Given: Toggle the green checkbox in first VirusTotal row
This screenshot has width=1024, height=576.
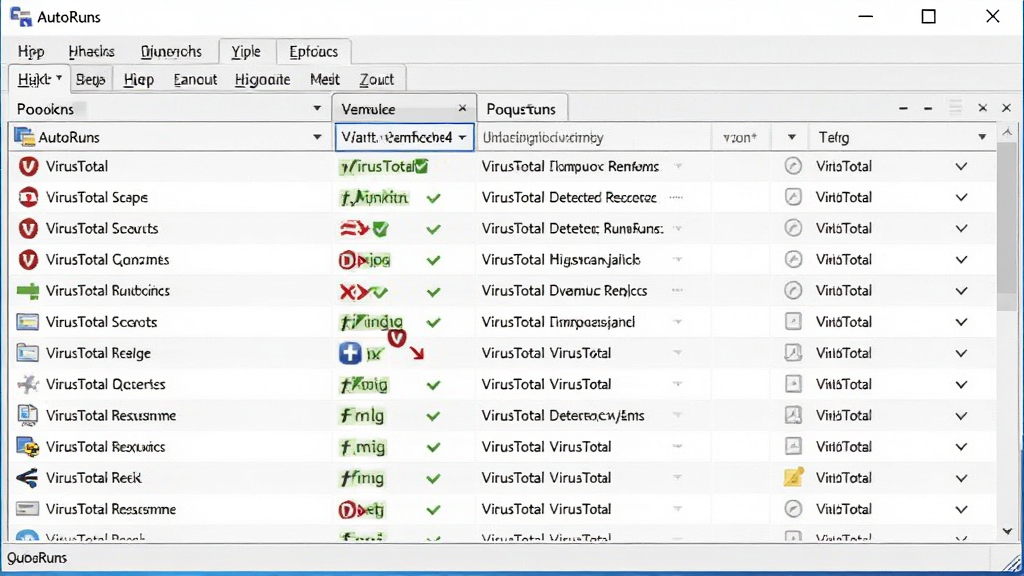Looking at the screenshot, I should 422,167.
